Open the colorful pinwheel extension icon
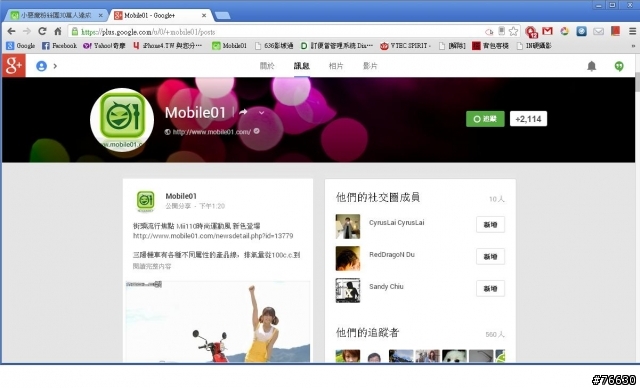 click(564, 31)
